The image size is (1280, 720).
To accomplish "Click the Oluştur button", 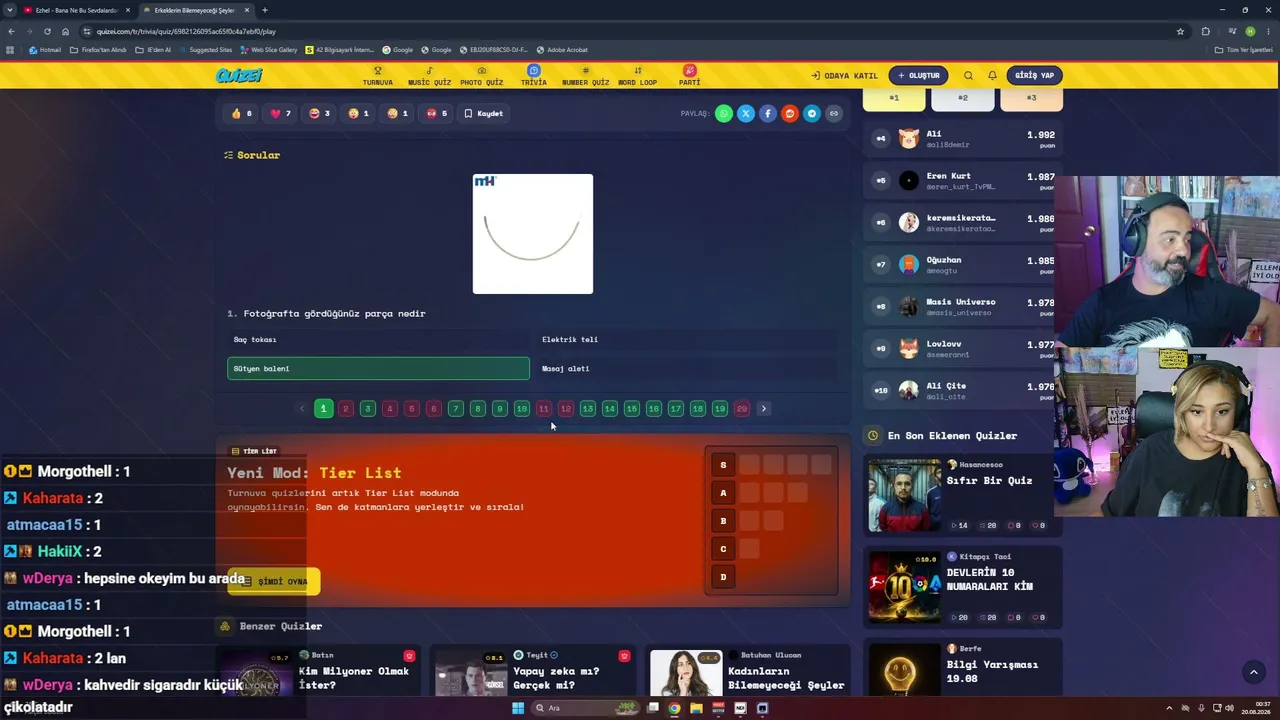I will click(918, 76).
